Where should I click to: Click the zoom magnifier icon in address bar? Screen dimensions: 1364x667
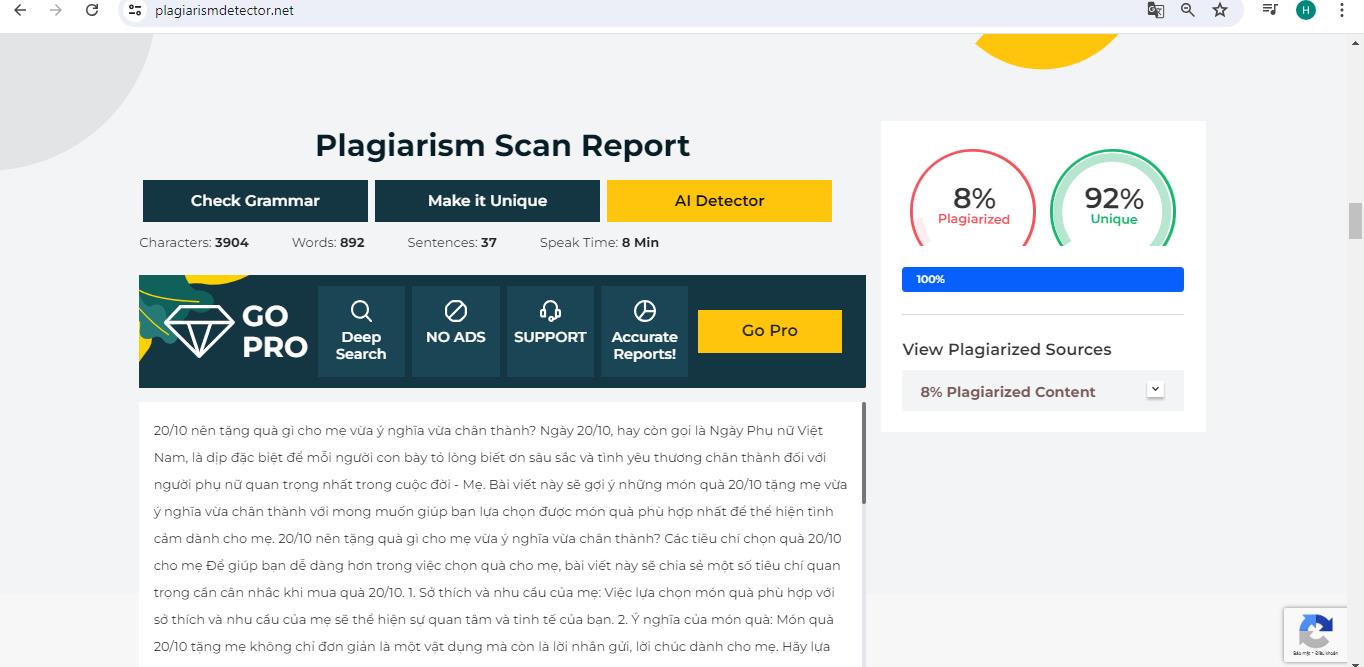1187,10
